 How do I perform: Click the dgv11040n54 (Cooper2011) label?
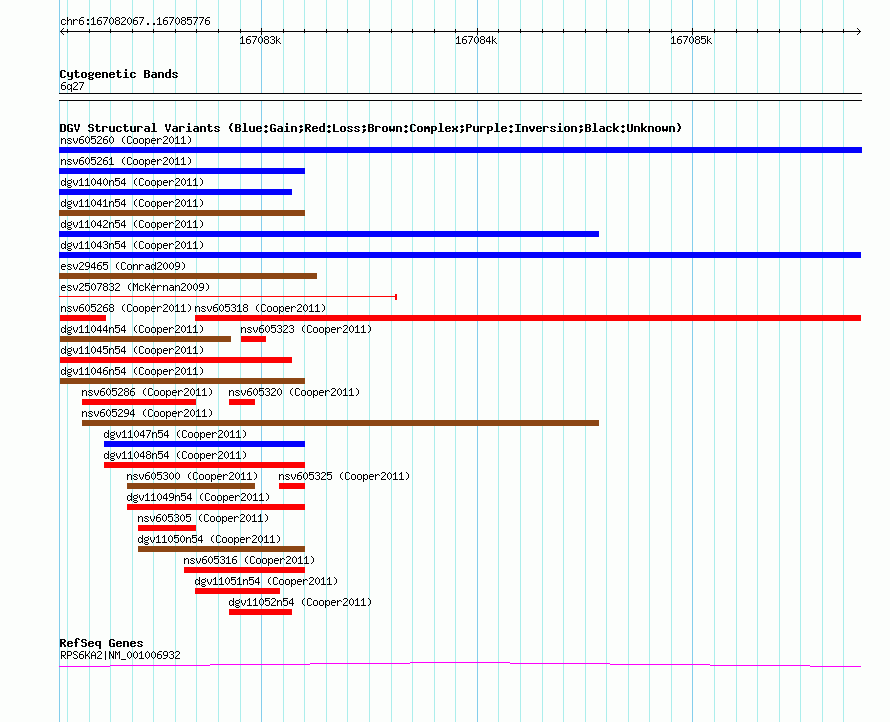tap(132, 182)
